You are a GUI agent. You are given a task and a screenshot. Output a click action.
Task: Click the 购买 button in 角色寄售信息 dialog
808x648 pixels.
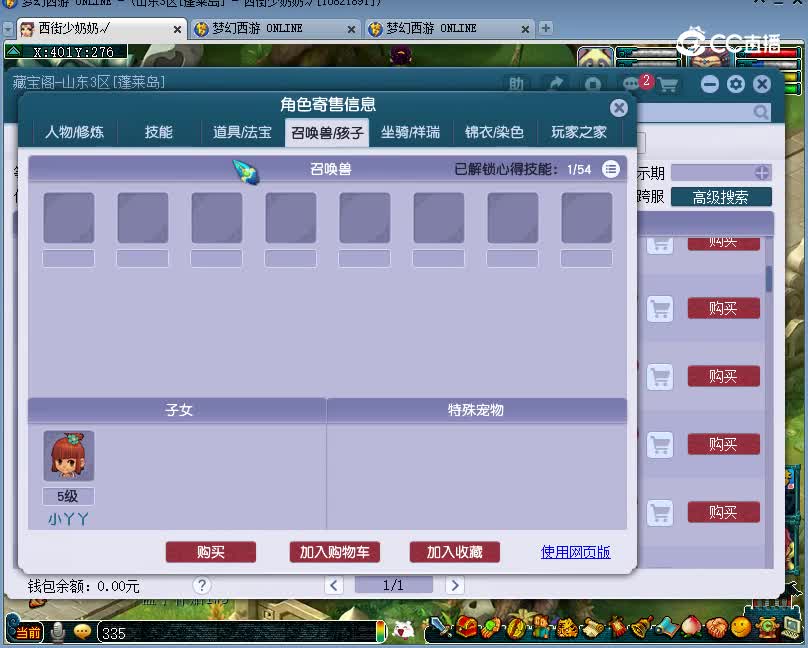pyautogui.click(x=211, y=552)
